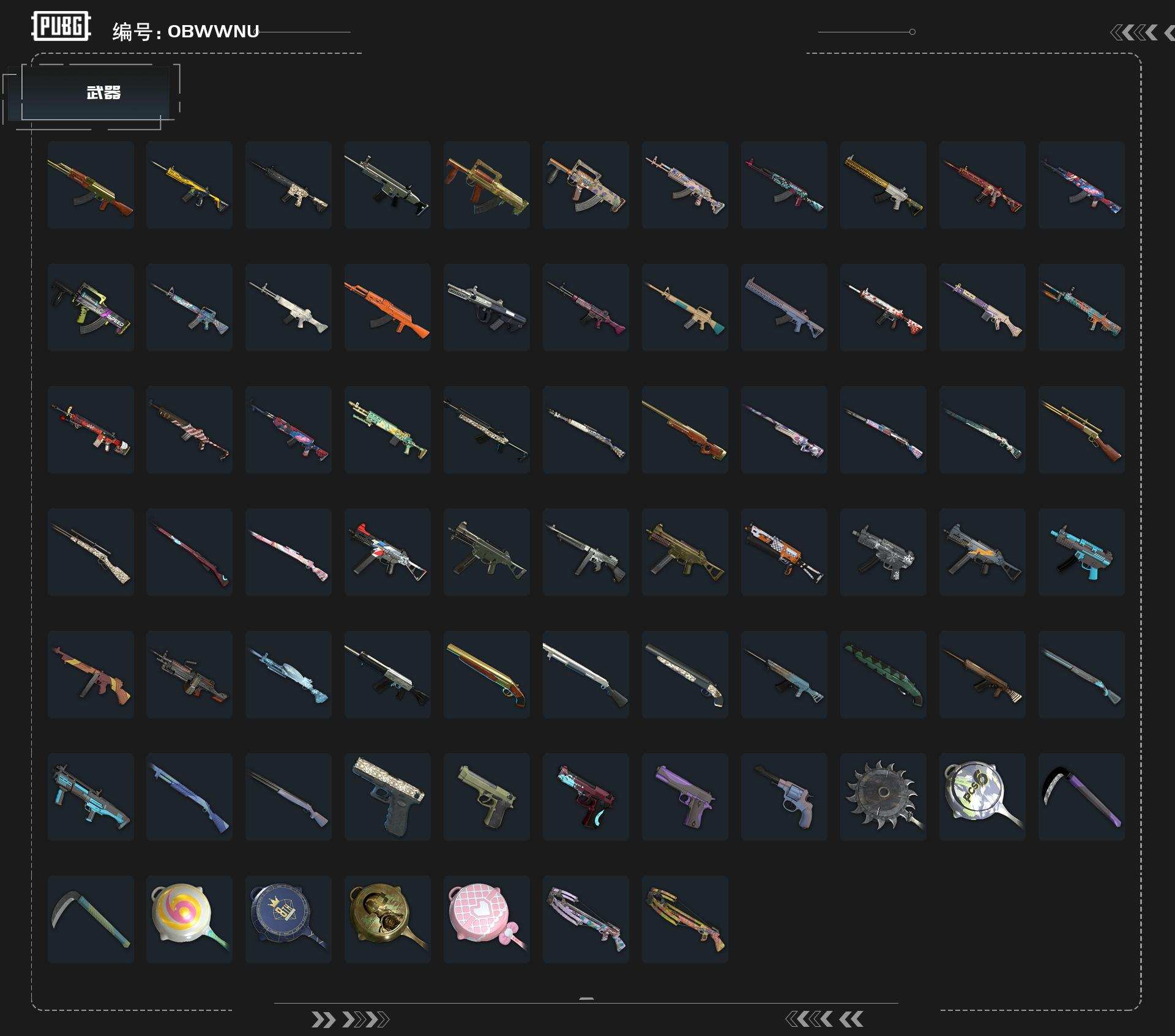Choose the green-handled sickle in last row
Screen dimensions: 1175x1036
91,919
